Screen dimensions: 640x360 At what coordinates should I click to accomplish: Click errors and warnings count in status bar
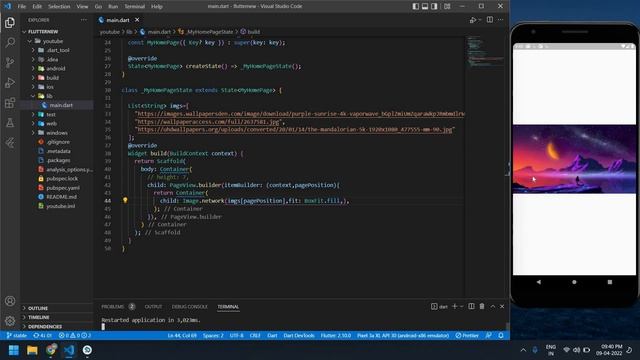[x=75, y=335]
